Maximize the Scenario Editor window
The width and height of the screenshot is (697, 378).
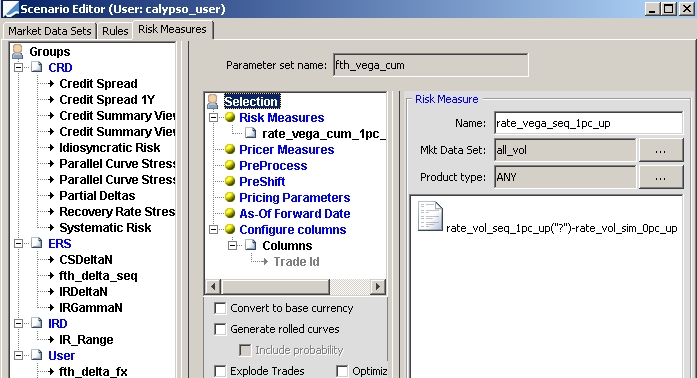point(669,8)
